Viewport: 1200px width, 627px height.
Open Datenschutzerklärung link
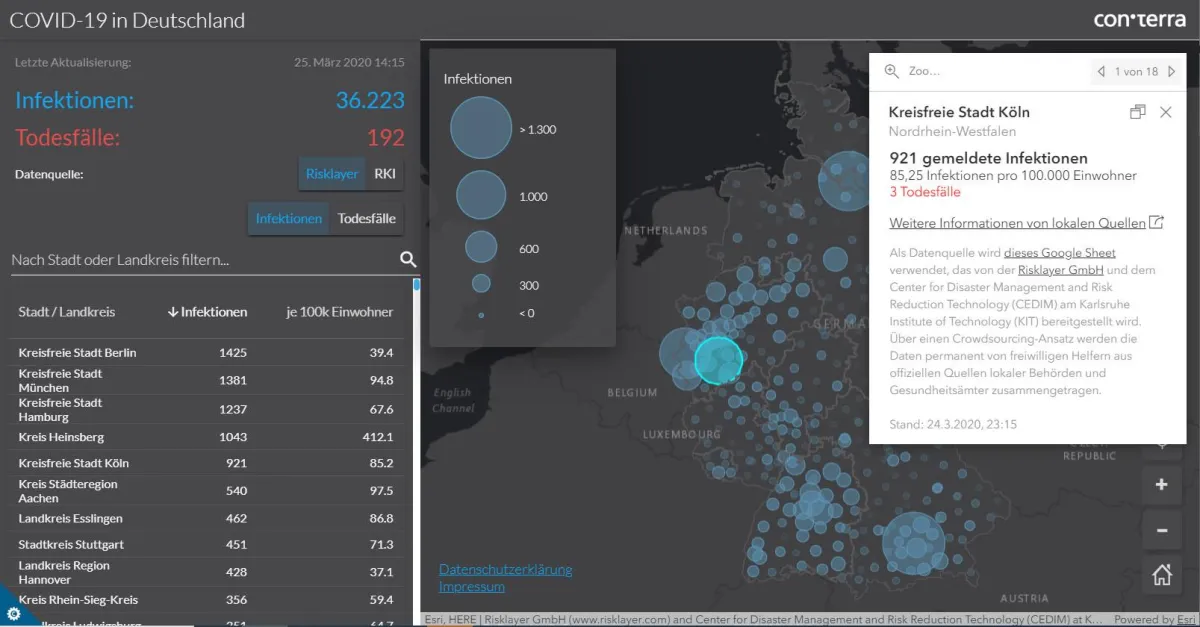[x=505, y=569]
